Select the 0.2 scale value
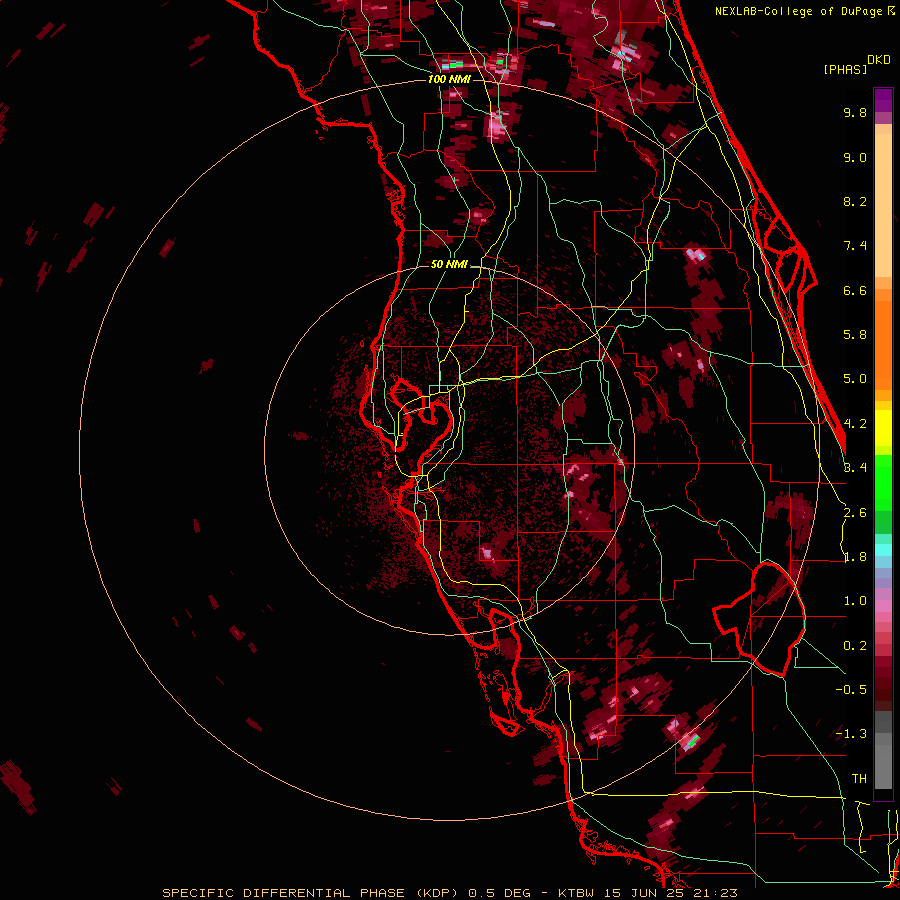Image resolution: width=900 pixels, height=900 pixels. (x=855, y=646)
